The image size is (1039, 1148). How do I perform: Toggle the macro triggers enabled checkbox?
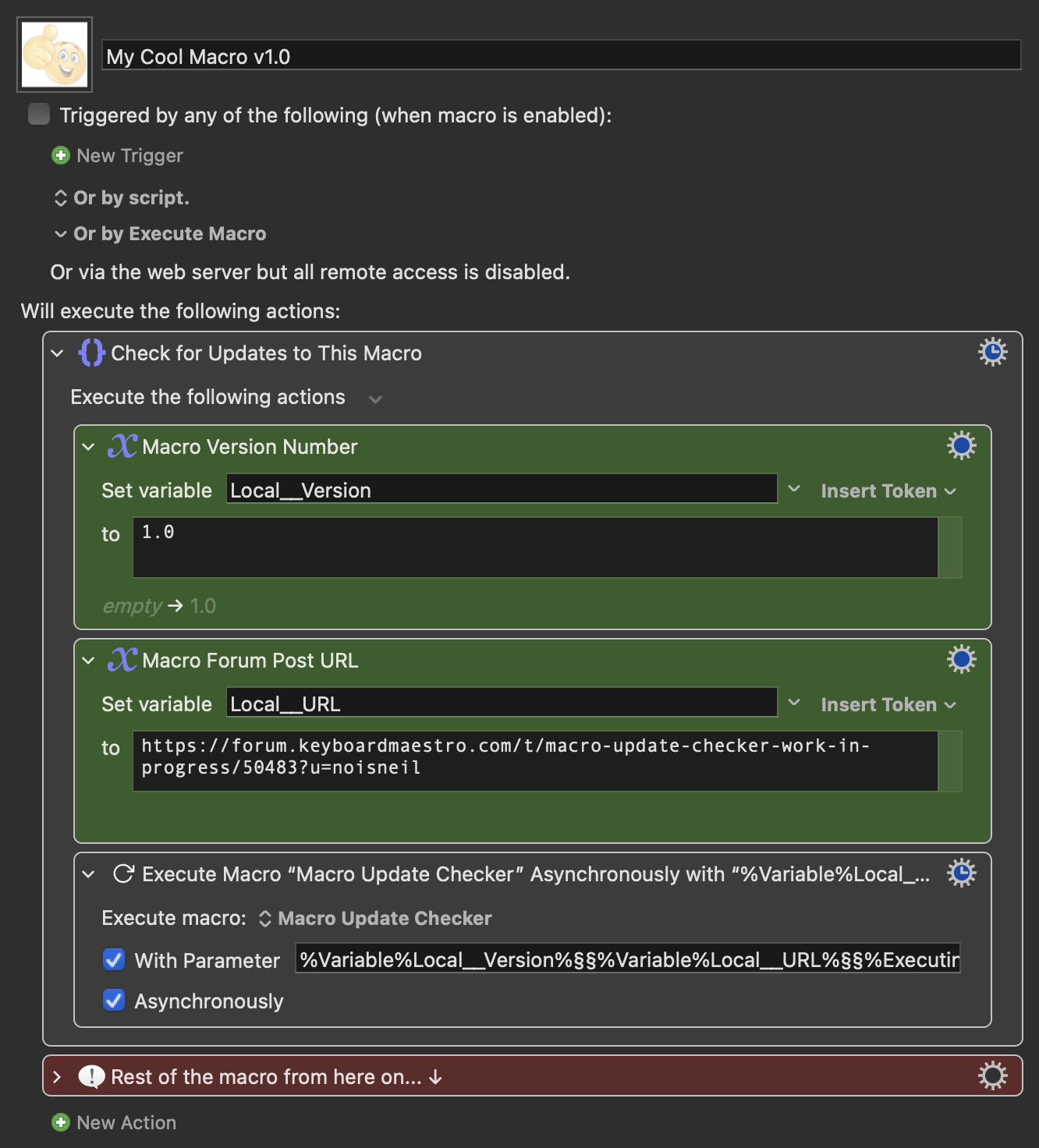39,115
